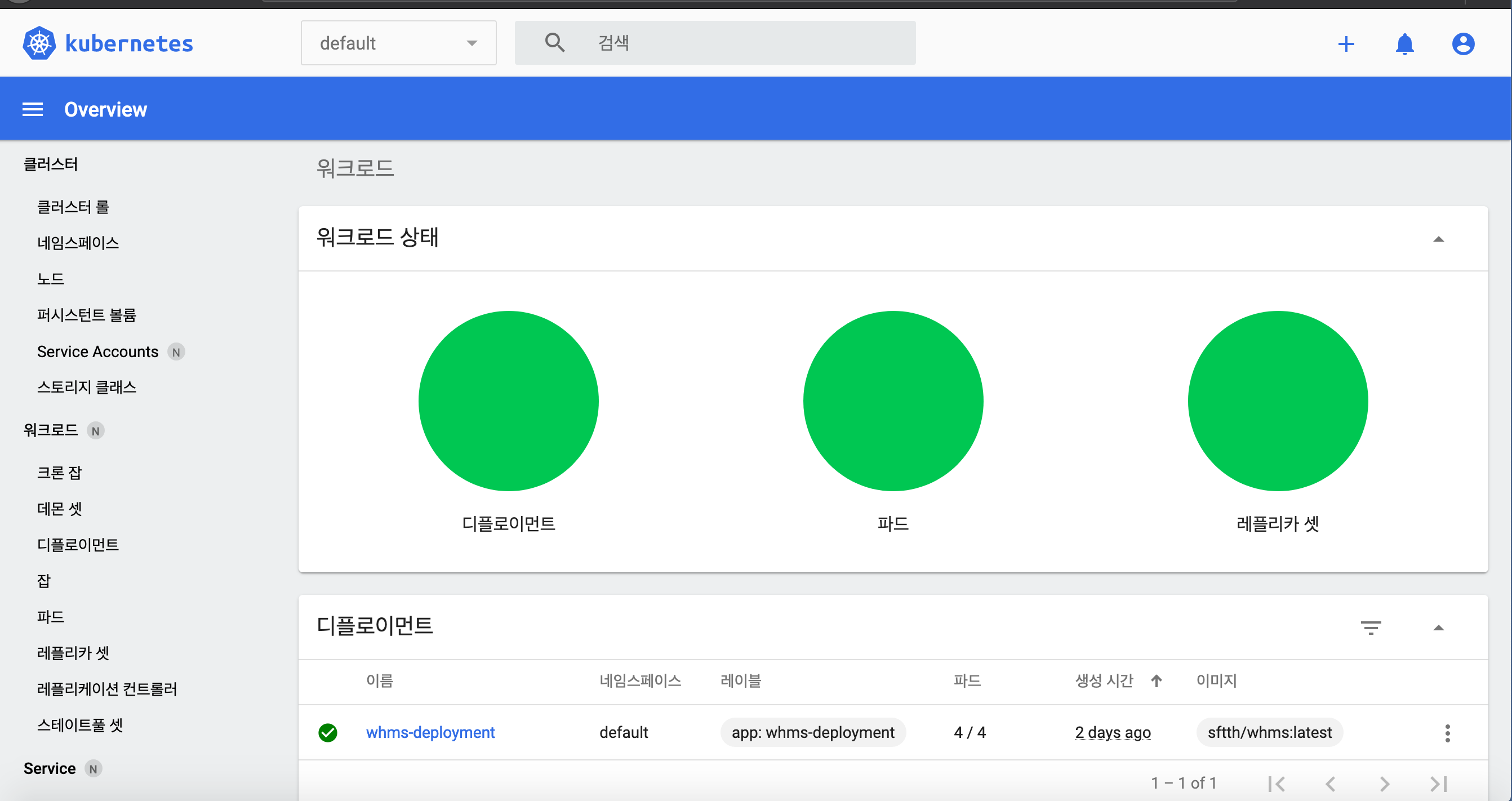Open the whms-deployment link
Image resolution: width=1512 pixels, height=801 pixels.
430,732
